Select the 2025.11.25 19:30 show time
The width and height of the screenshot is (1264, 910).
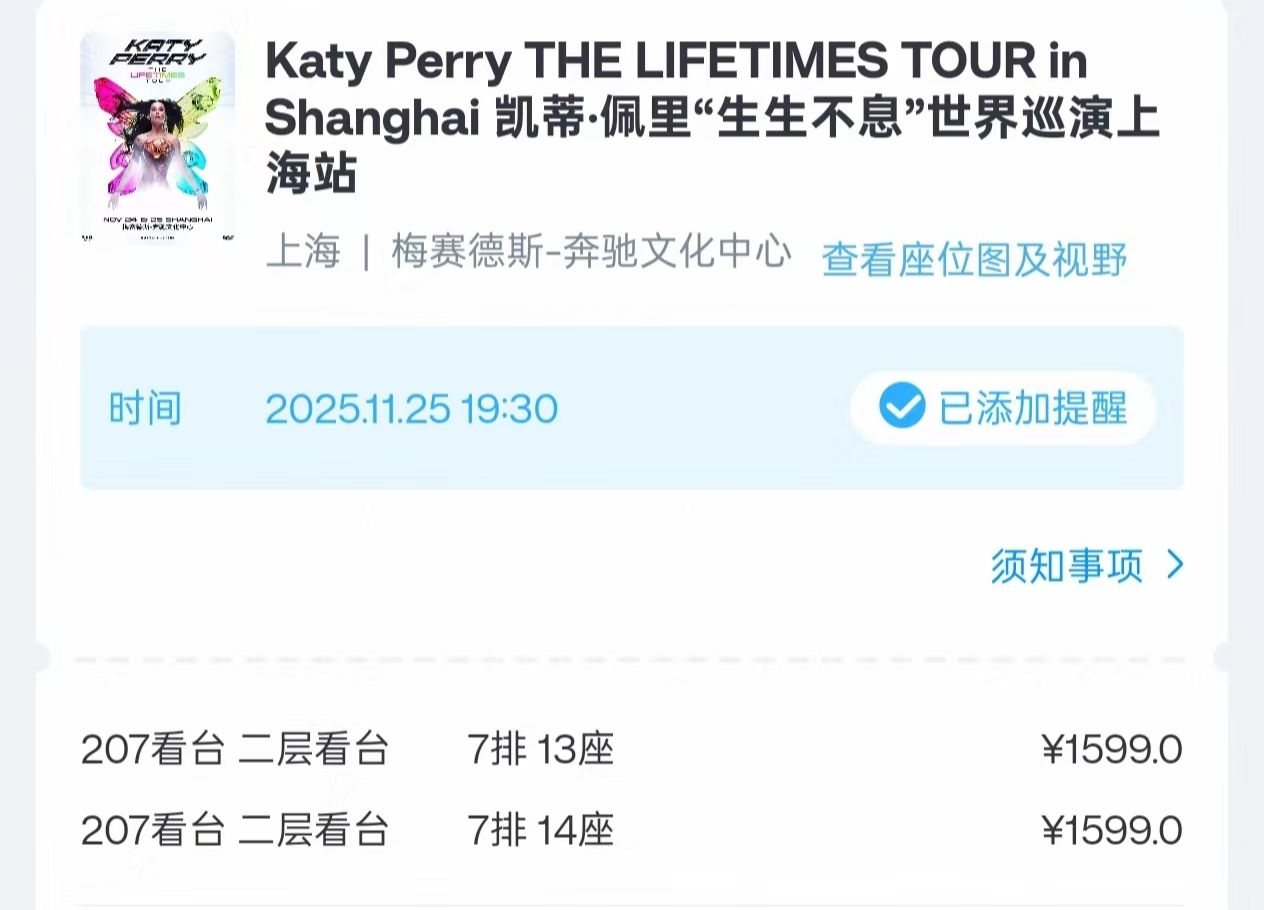coord(411,409)
